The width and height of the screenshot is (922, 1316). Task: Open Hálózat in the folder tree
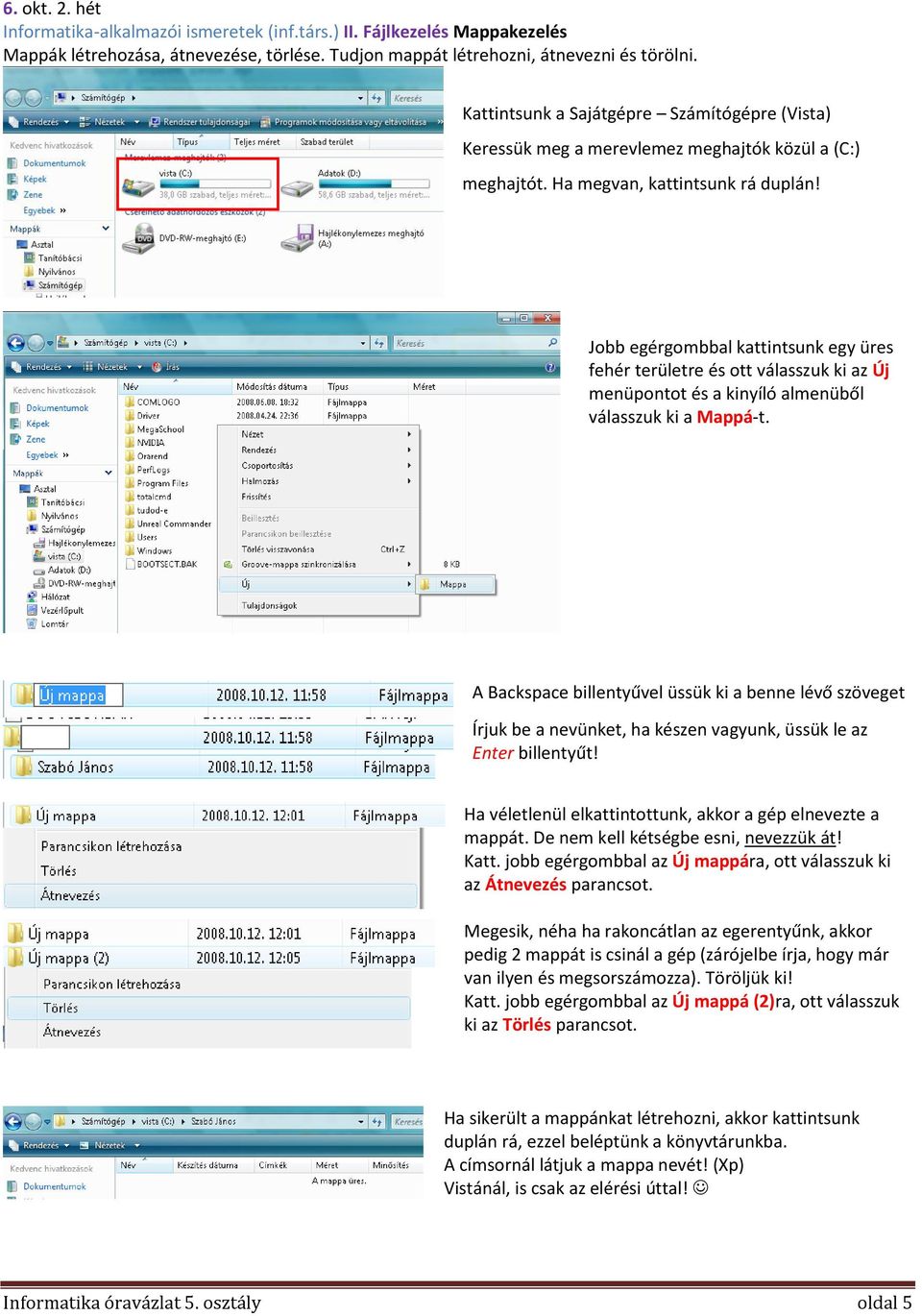(x=49, y=597)
